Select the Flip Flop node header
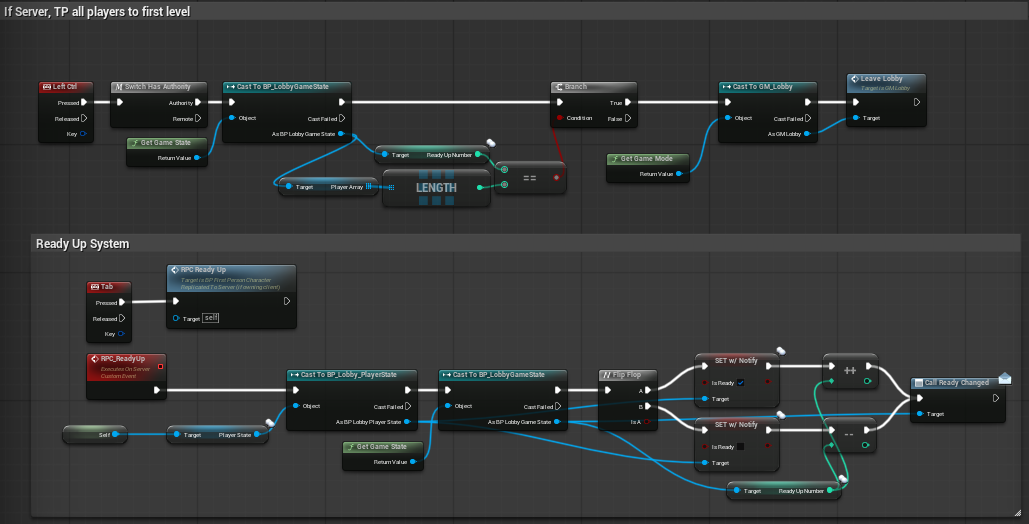 pos(629,374)
